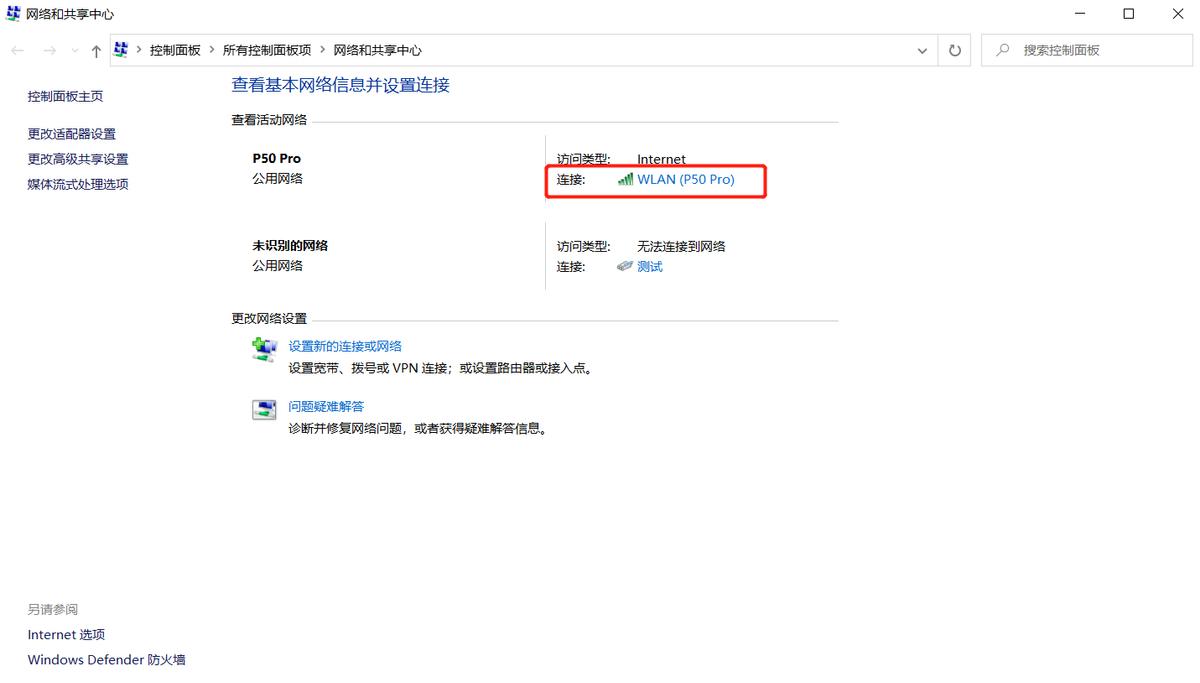The height and width of the screenshot is (683, 1200).
Task: Click the Ethernet adapter icon next to 测试
Action: 624,267
